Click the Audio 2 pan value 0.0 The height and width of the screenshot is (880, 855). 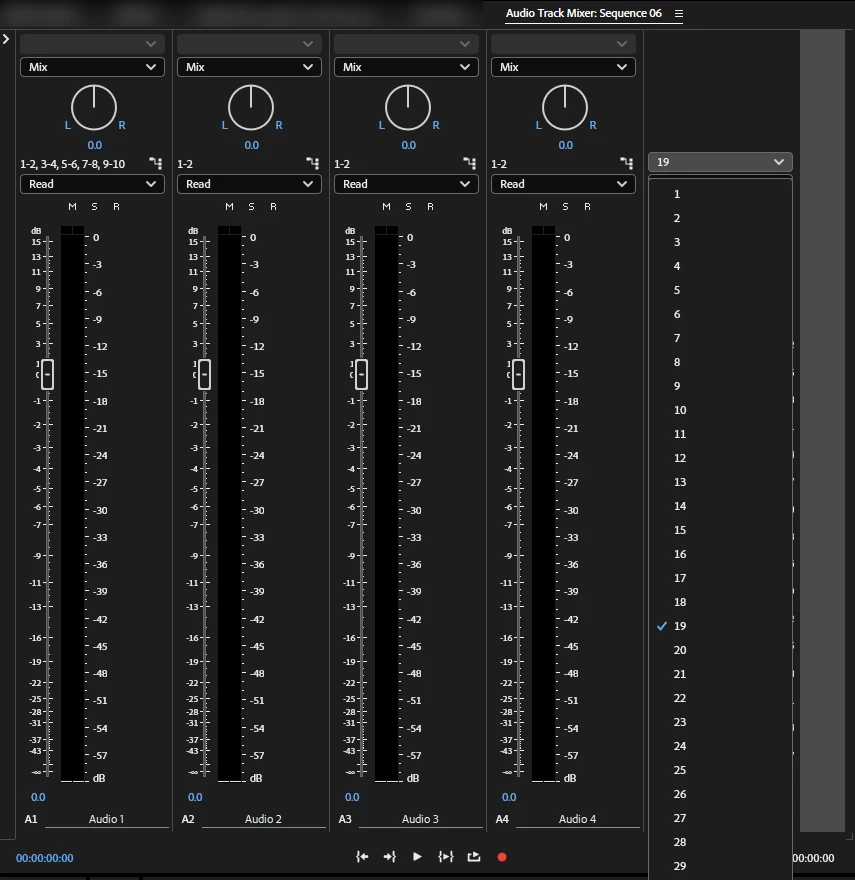click(252, 145)
